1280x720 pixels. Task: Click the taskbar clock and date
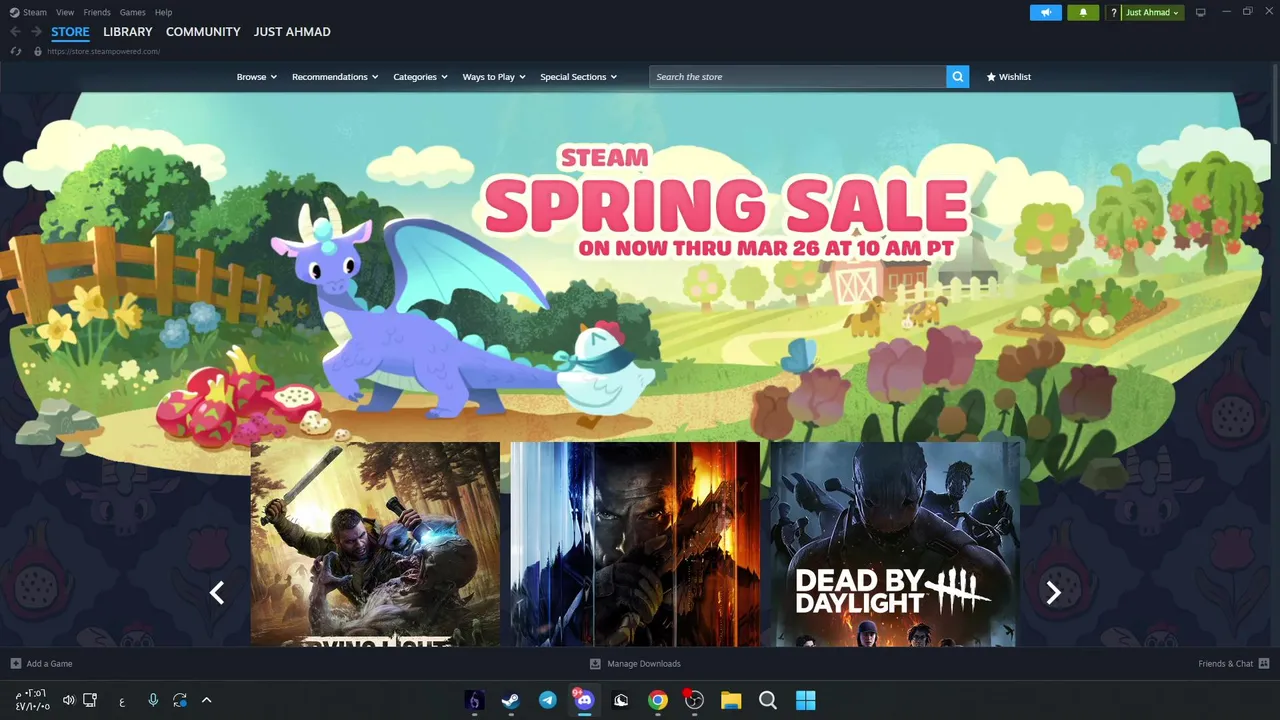tap(32, 700)
